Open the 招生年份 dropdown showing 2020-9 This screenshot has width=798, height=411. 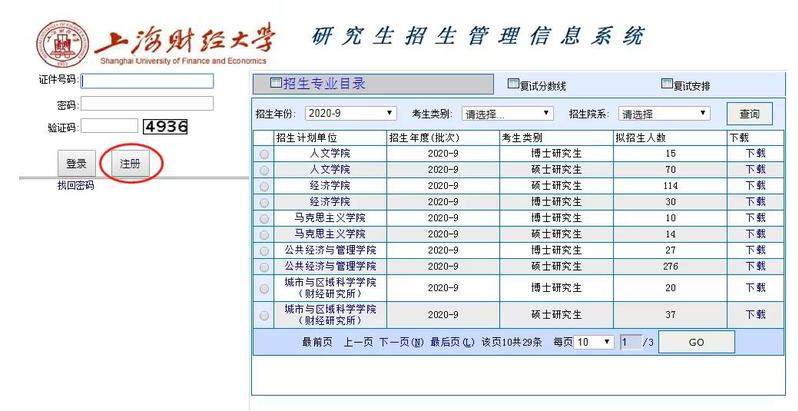click(349, 114)
